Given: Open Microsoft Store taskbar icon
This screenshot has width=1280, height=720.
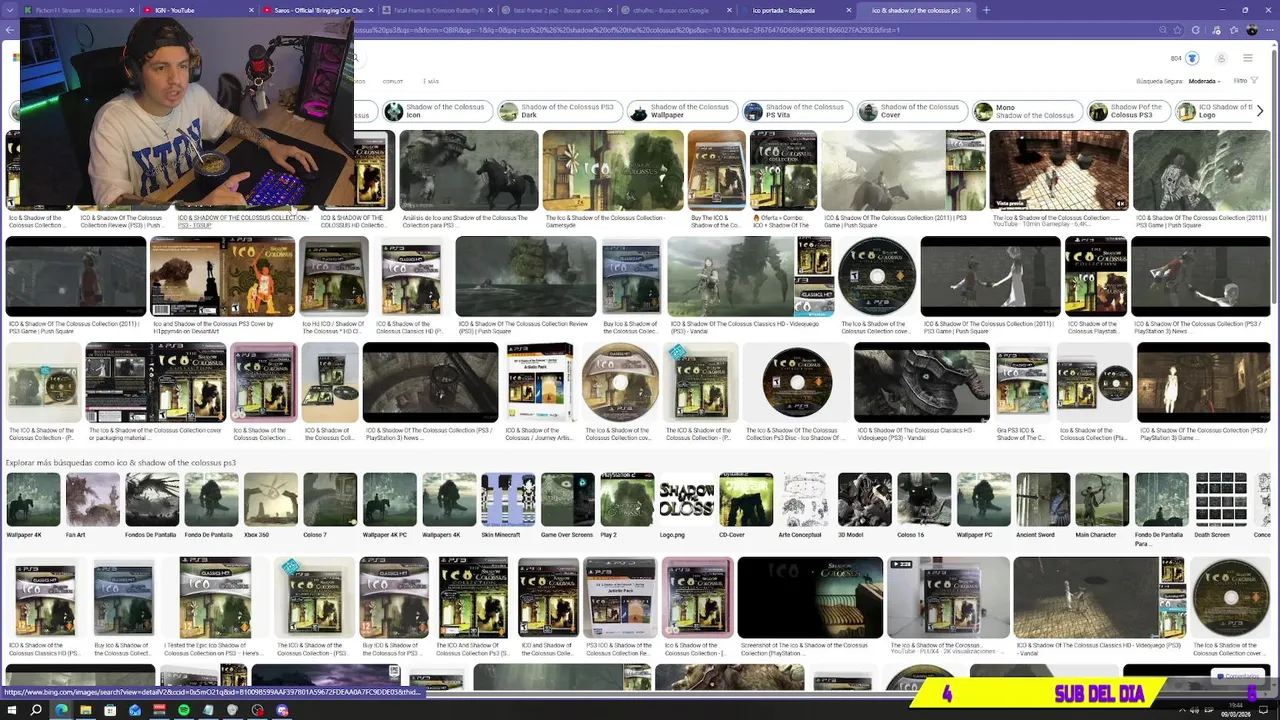Looking at the screenshot, I should [110, 710].
